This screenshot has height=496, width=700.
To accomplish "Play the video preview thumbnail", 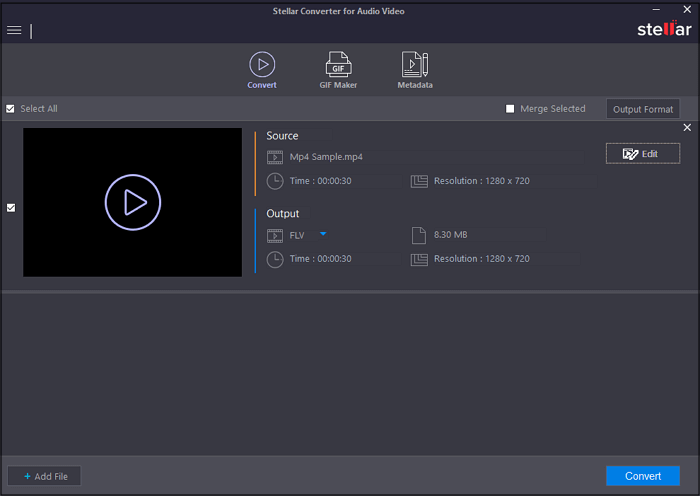I will 132,203.
